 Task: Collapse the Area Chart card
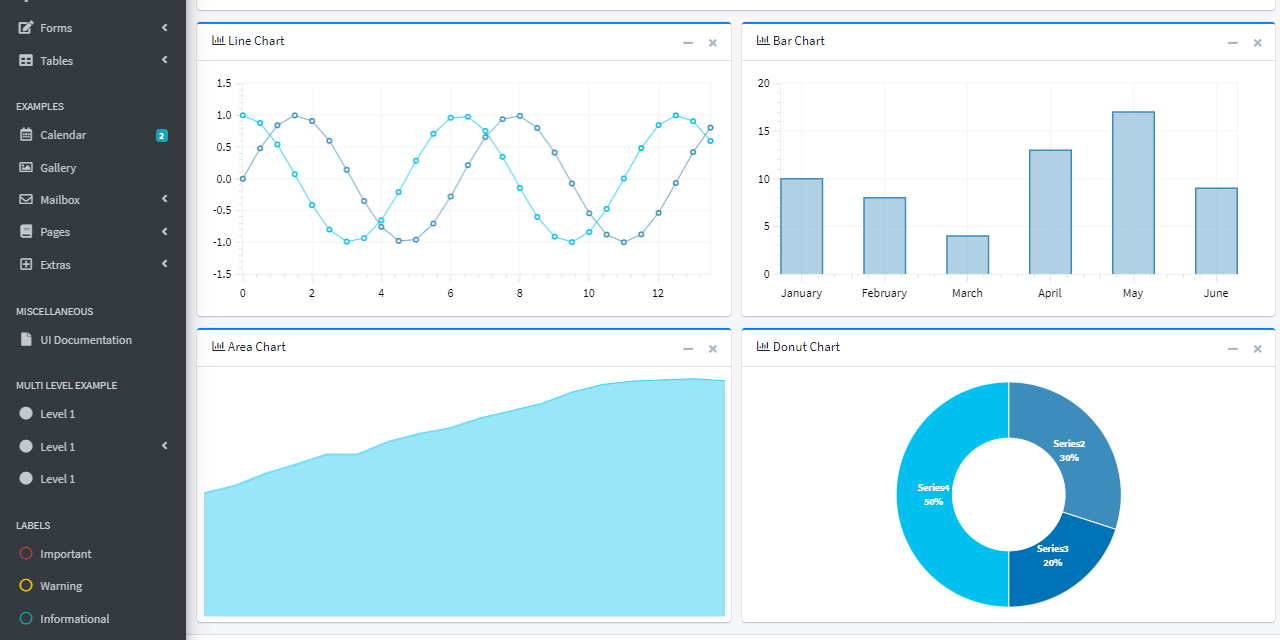pos(688,348)
